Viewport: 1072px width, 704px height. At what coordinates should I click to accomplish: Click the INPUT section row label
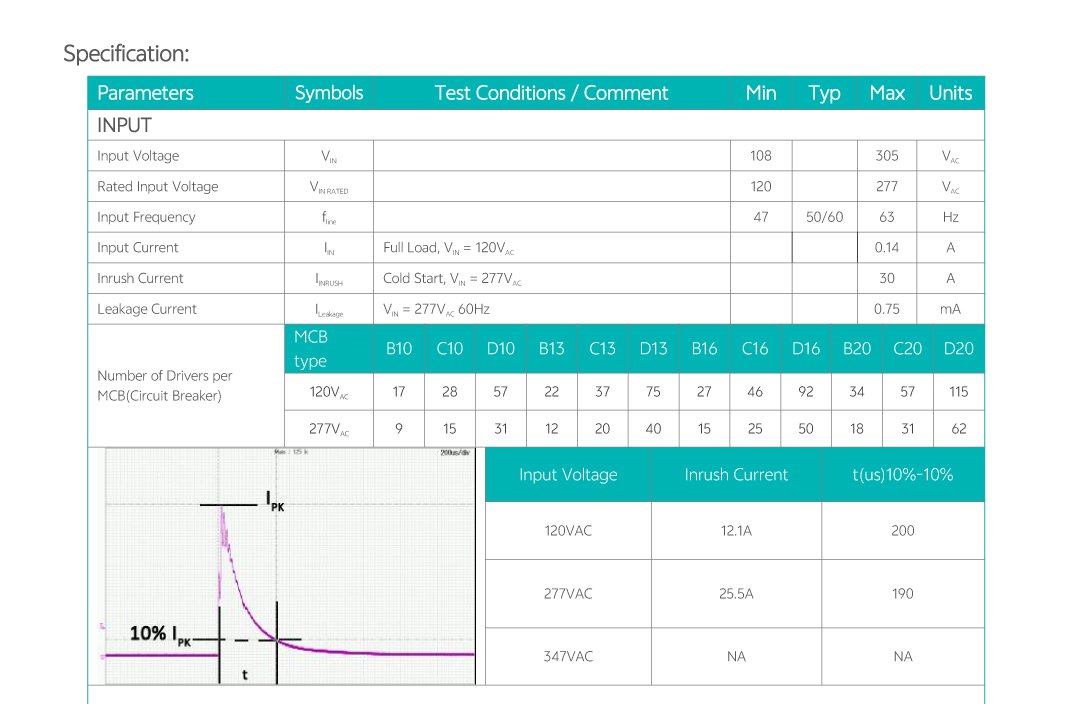coord(124,125)
